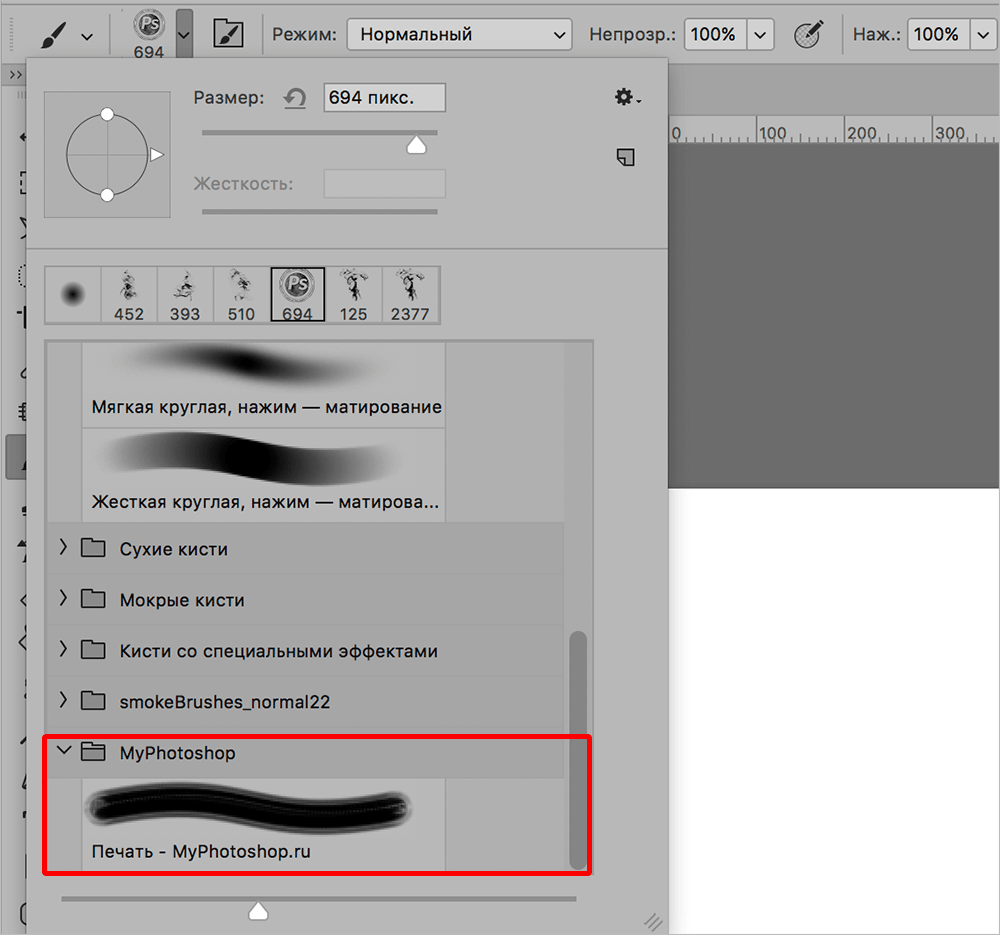Image resolution: width=1000 pixels, height=935 pixels.
Task: Select the 2377 recent brush thumbnail
Action: [410, 295]
